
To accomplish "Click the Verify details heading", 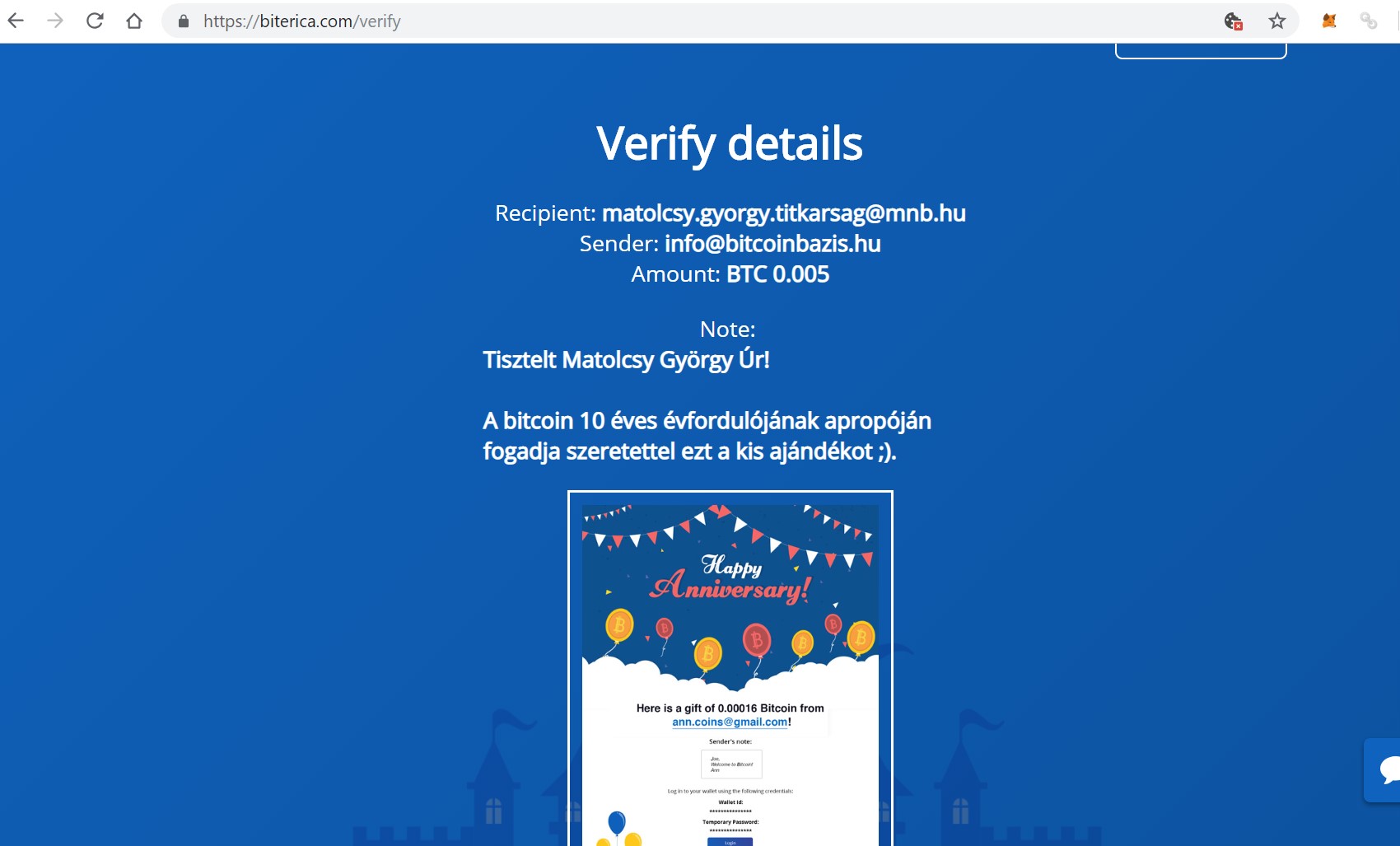I will [x=730, y=144].
